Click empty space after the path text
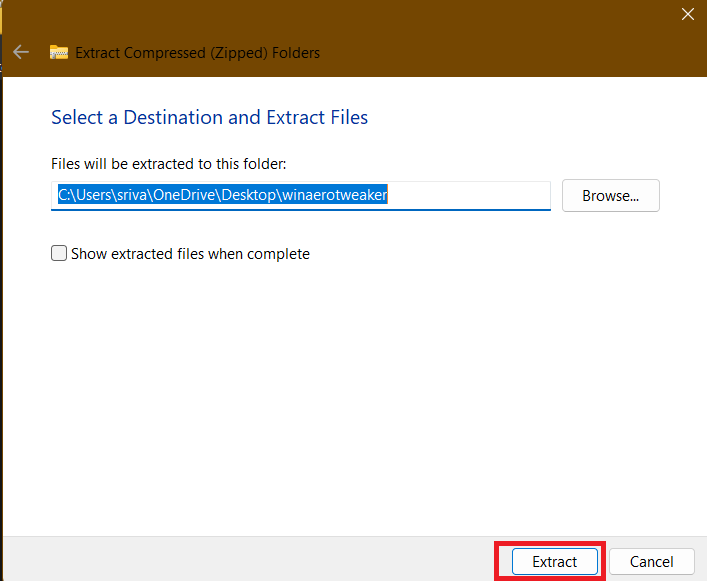Image resolution: width=707 pixels, height=581 pixels. tap(470, 196)
